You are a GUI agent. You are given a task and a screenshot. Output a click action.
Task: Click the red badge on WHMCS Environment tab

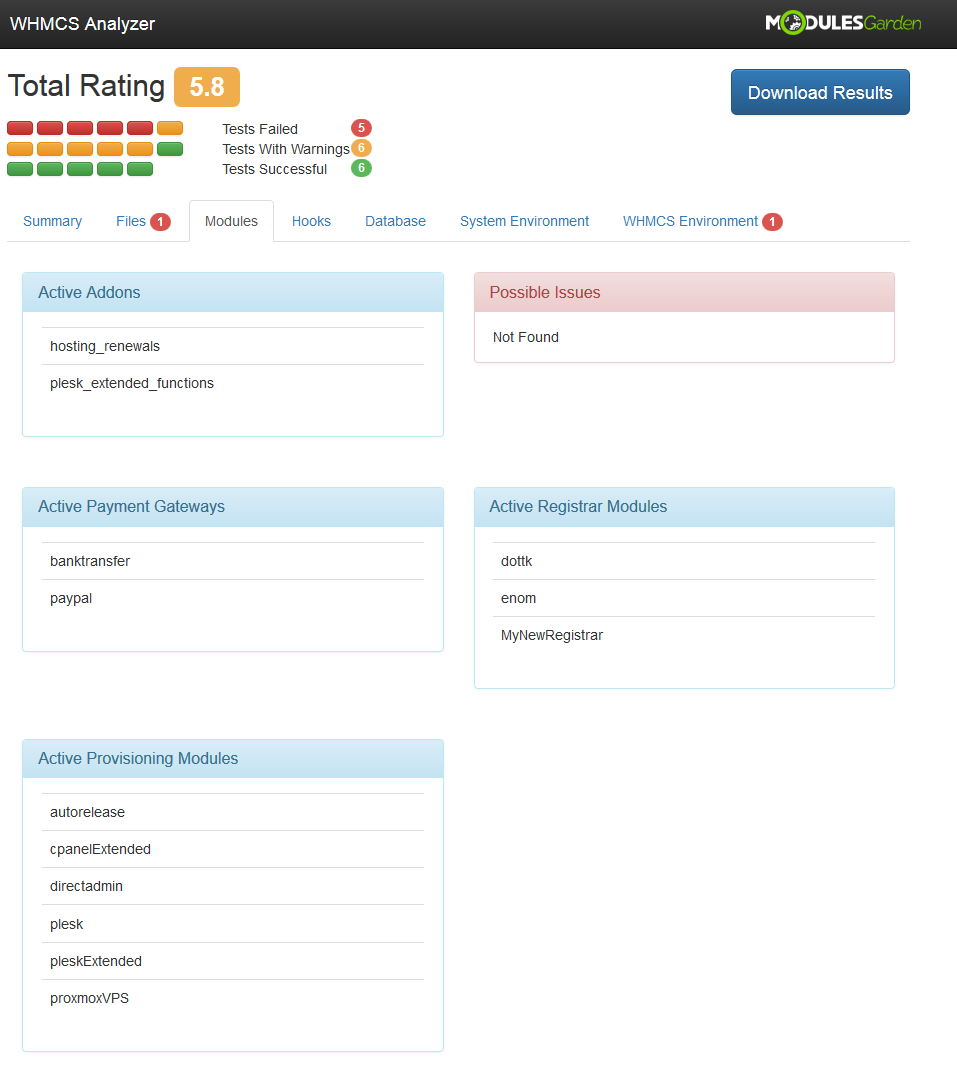[x=773, y=222]
